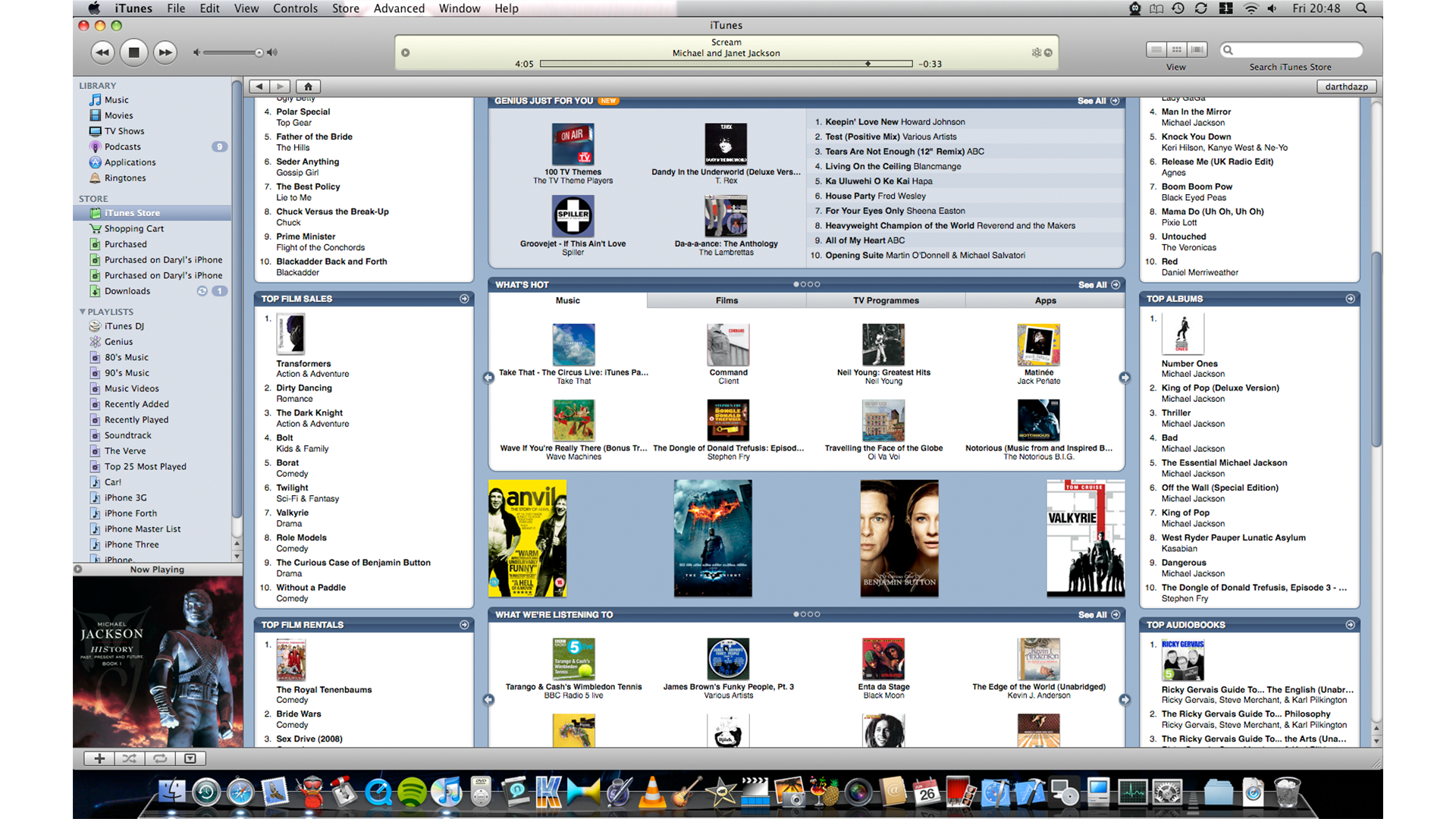1456x819 pixels.
Task: Click the add playlist plus button
Action: 99,758
